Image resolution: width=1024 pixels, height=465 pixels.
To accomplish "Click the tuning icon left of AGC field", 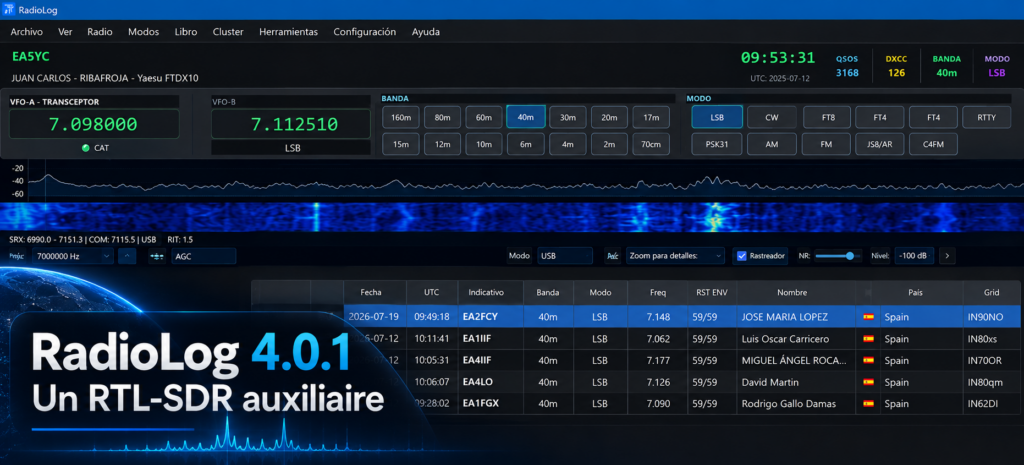I will pyautogui.click(x=157, y=257).
